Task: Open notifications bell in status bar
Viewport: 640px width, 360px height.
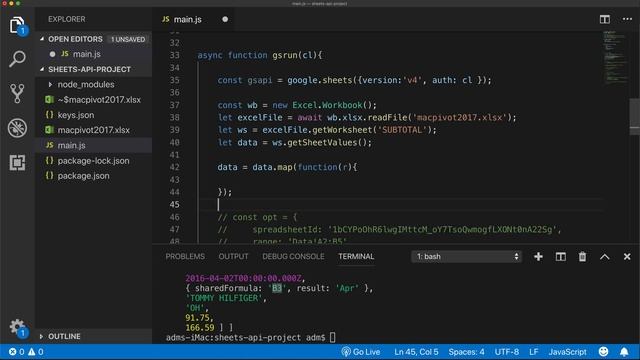Action: coord(624,352)
